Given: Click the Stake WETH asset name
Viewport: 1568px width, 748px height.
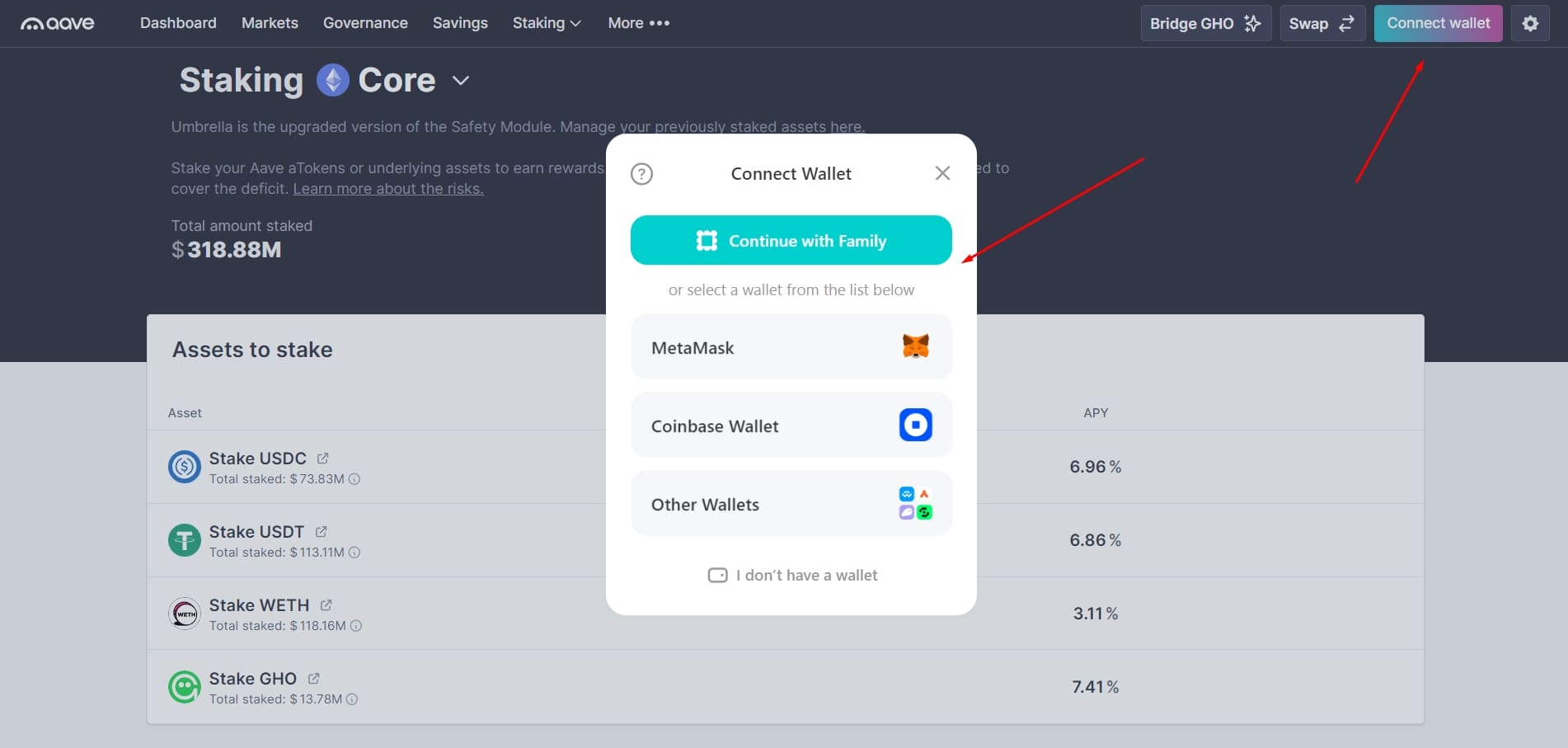Looking at the screenshot, I should coord(259,605).
